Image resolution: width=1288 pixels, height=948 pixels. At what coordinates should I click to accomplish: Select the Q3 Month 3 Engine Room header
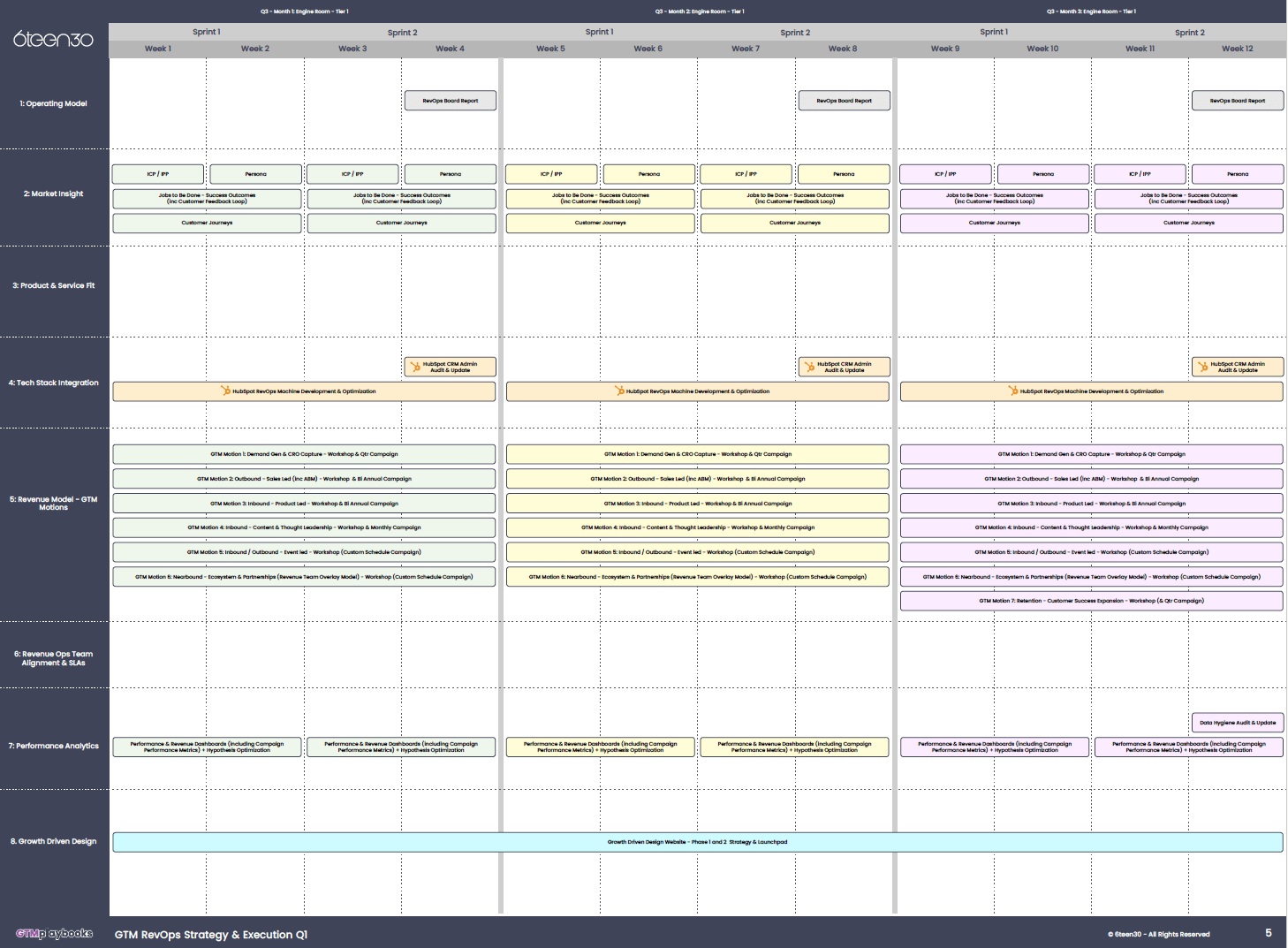coord(1091,11)
